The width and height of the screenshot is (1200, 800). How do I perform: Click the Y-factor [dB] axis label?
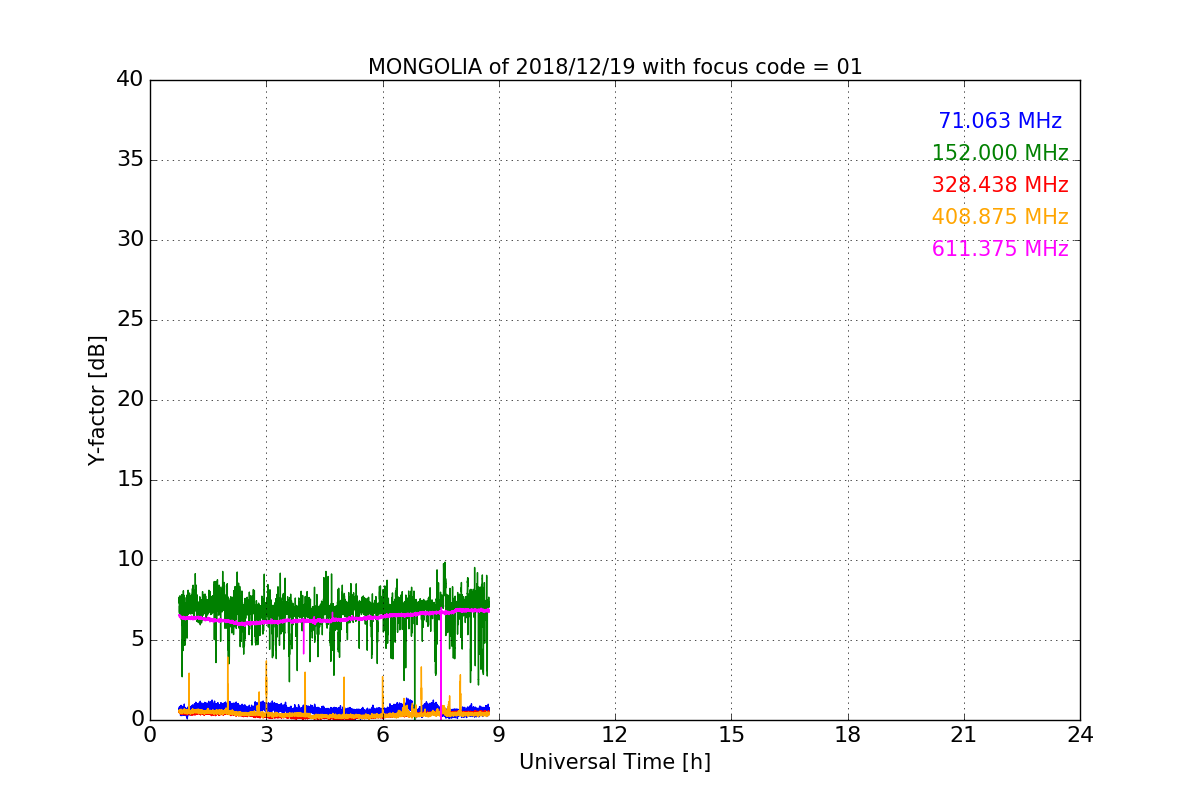tap(97, 400)
